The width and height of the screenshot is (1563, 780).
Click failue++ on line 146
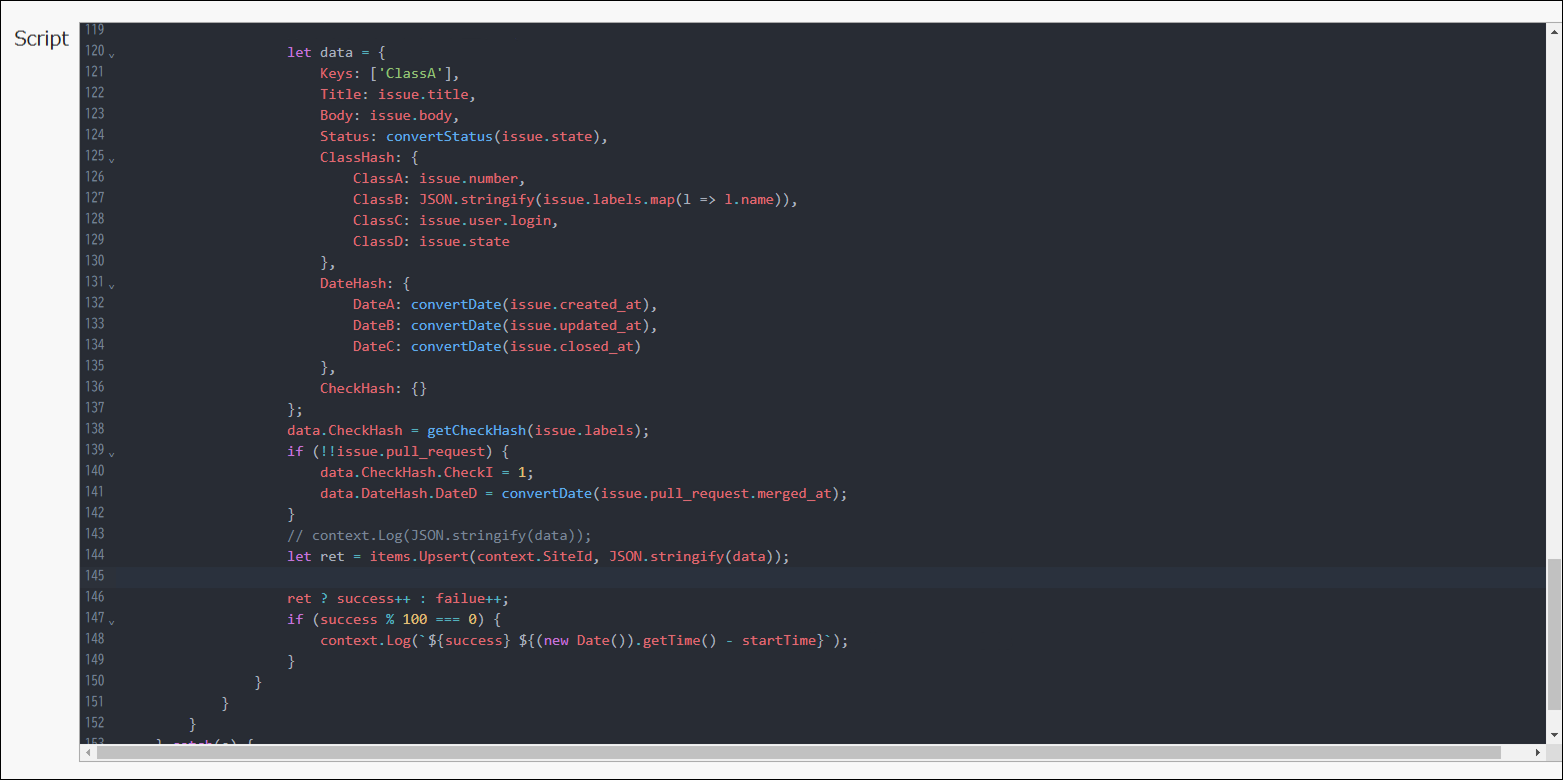click(469, 598)
